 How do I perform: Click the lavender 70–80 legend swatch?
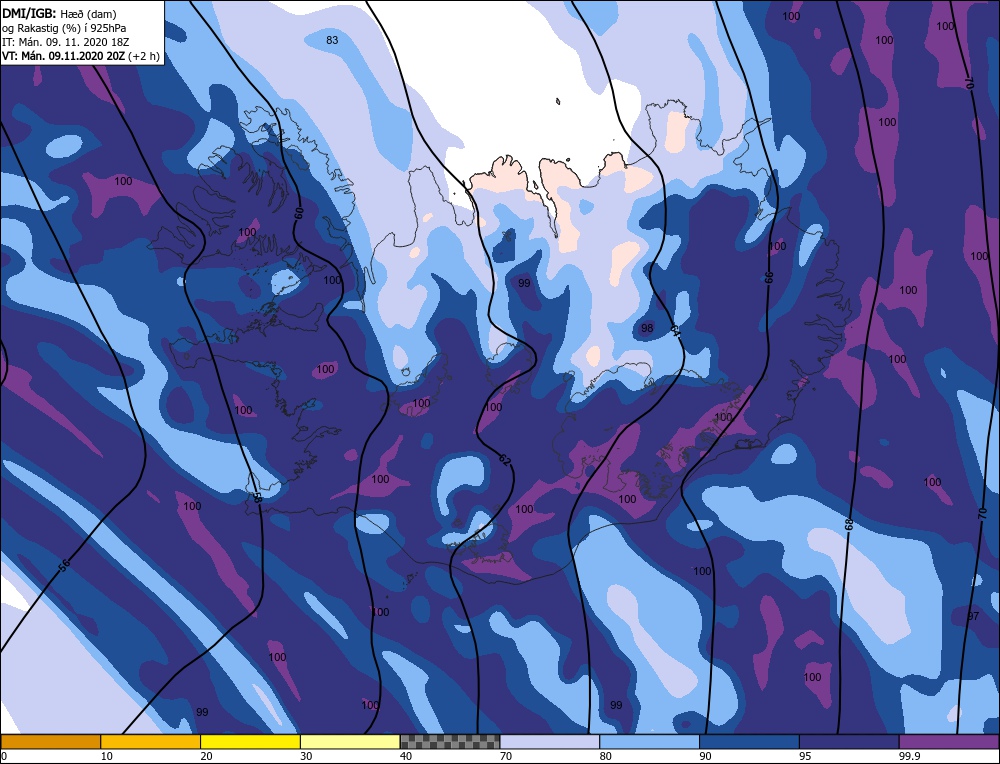[x=550, y=741]
